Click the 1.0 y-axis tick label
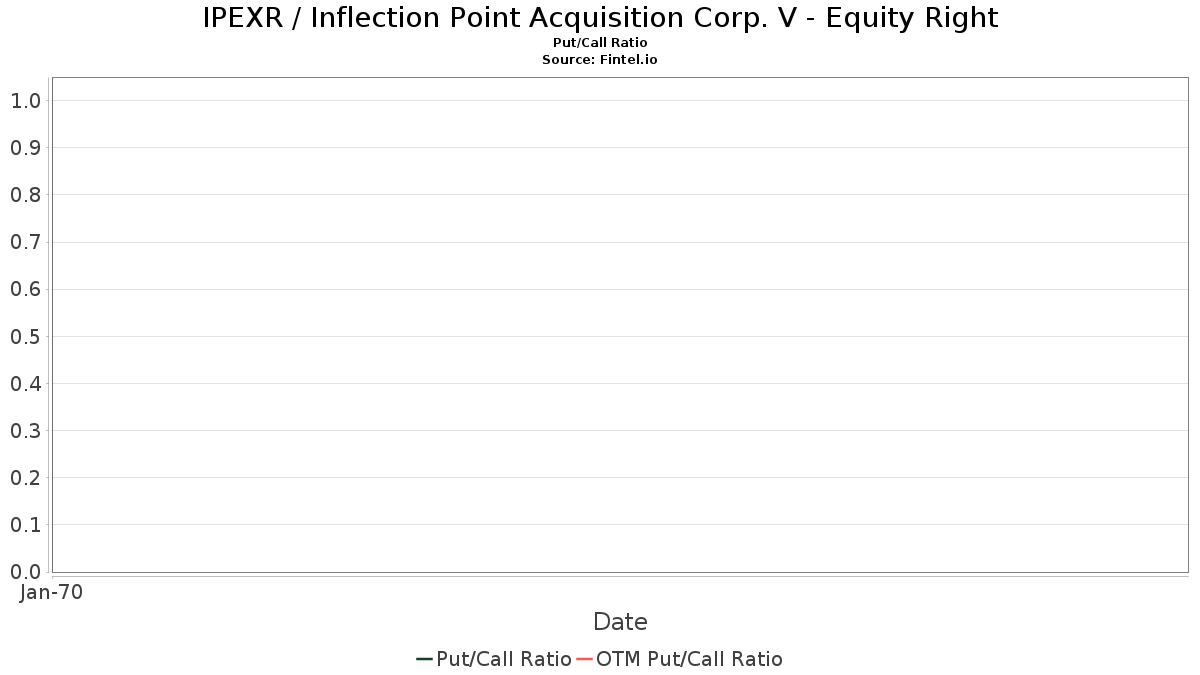1200x675 pixels. point(25,101)
